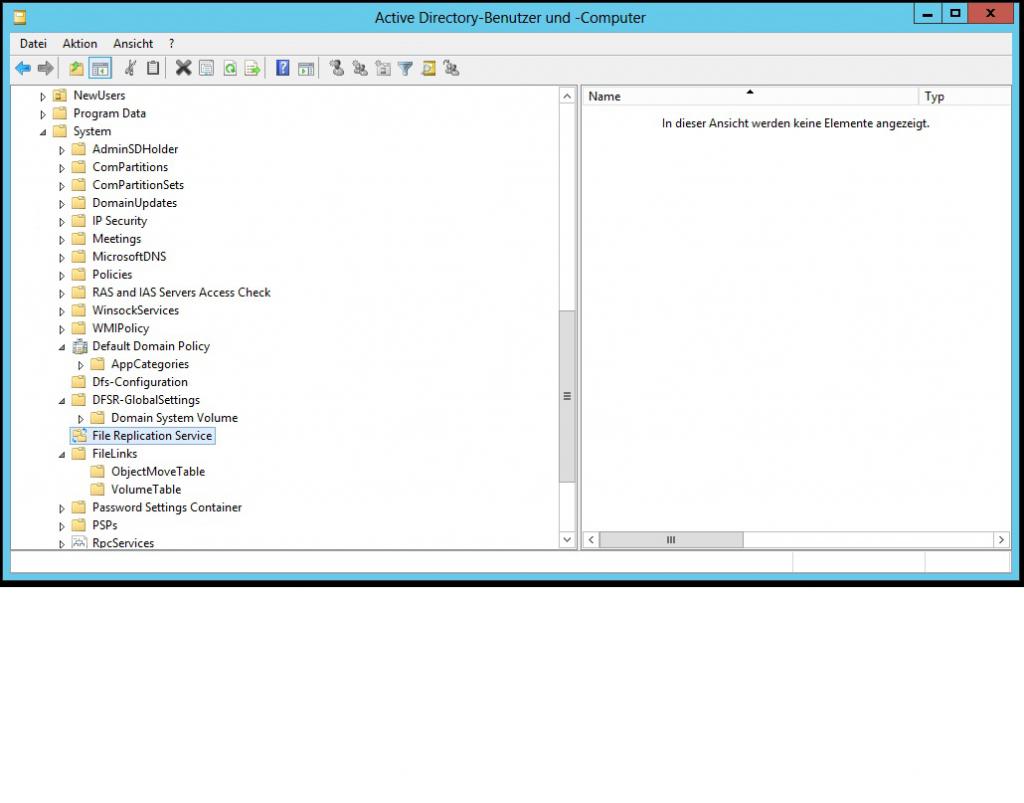
Task: Click the results pane horizontal scrollbar thumb
Action: (x=671, y=540)
